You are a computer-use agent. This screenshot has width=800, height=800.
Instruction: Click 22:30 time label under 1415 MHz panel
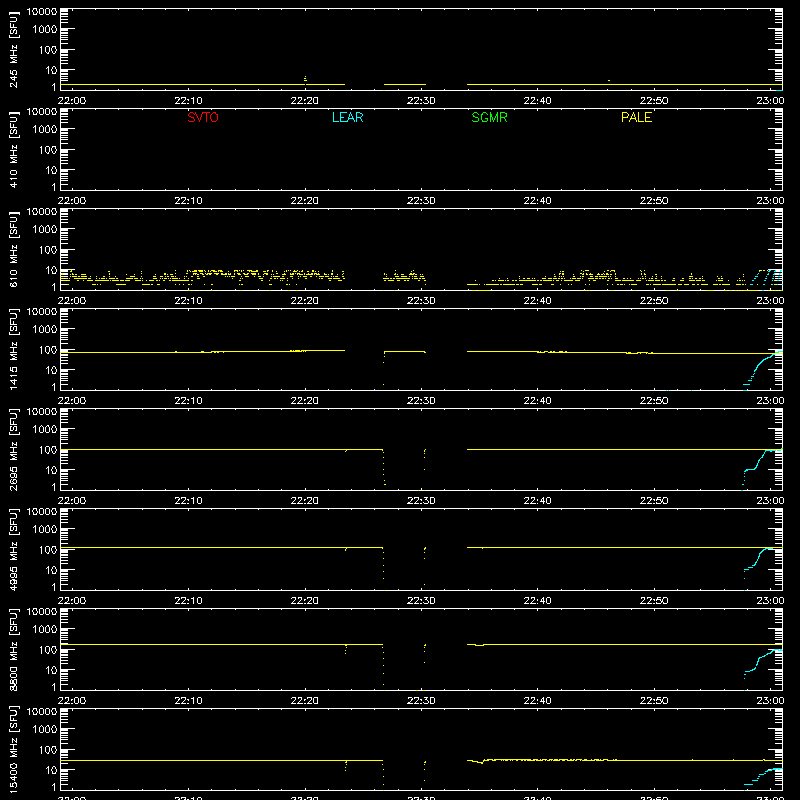tap(421, 401)
